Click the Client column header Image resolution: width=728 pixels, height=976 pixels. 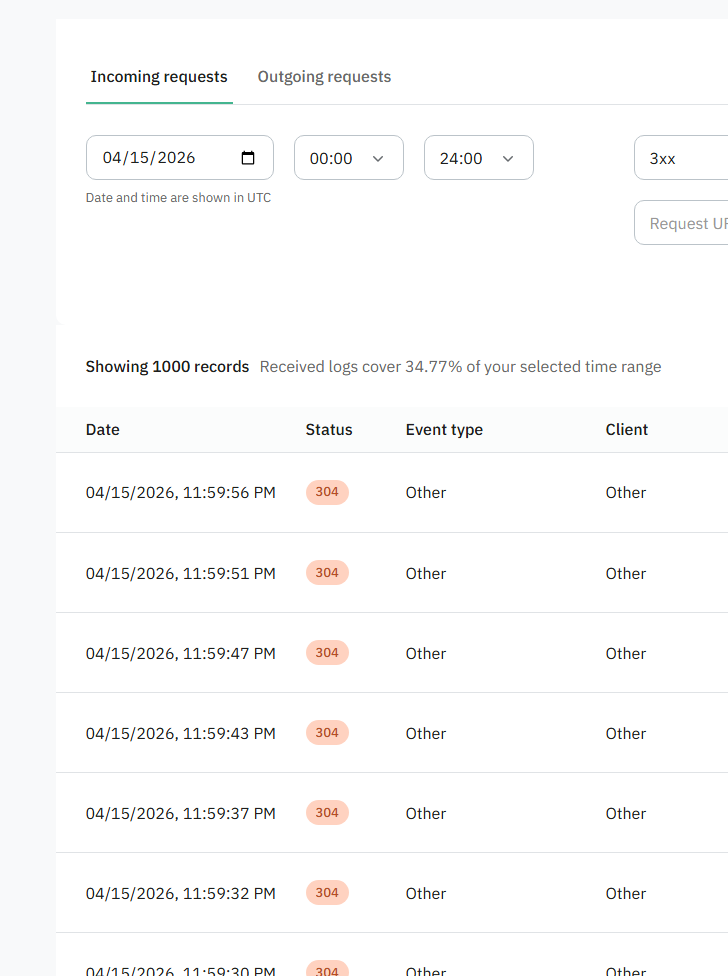[x=627, y=429]
